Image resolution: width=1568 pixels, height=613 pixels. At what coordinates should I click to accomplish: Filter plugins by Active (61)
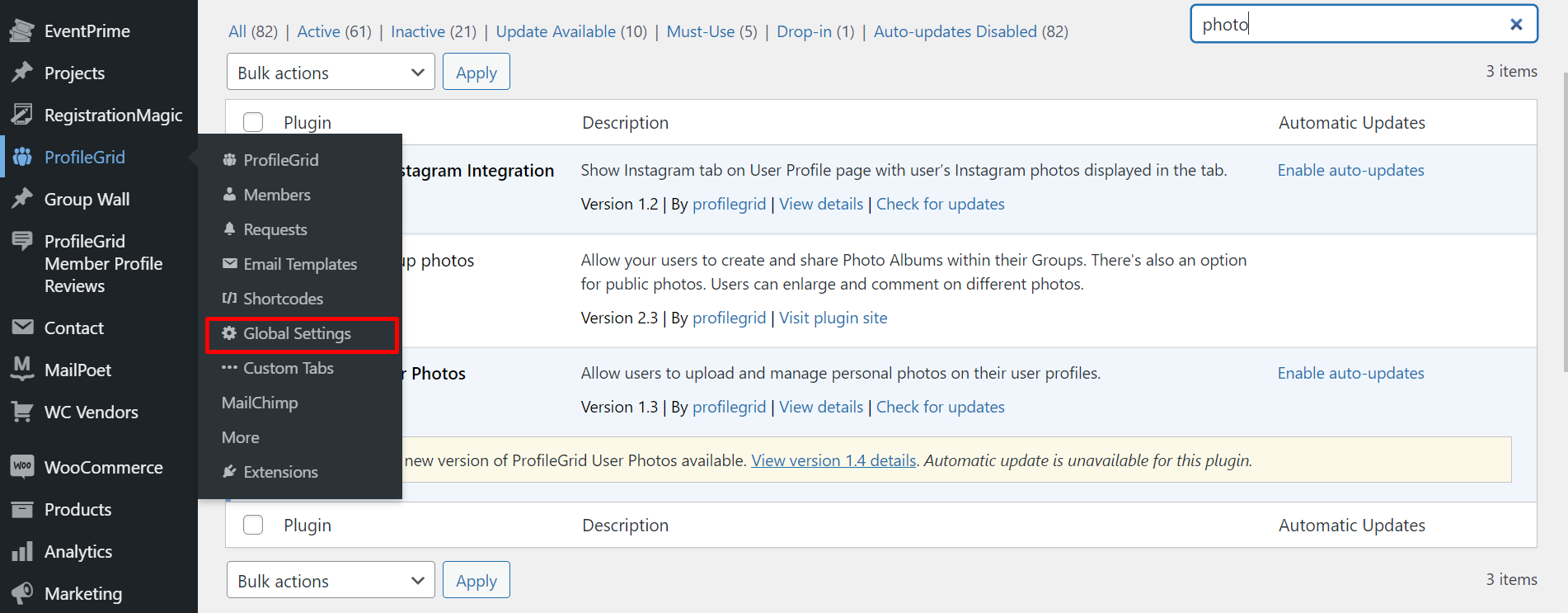click(x=334, y=31)
